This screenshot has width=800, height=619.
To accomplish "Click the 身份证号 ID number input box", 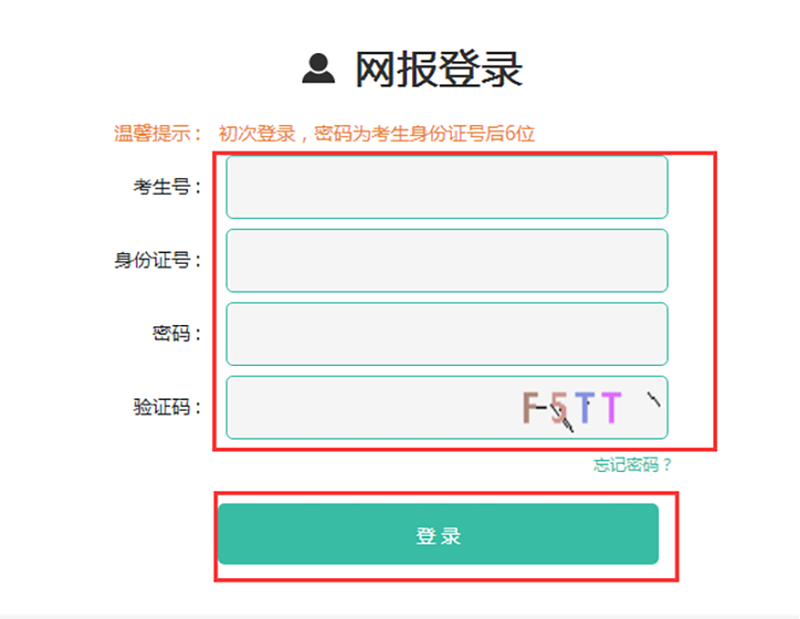I will tap(445, 260).
